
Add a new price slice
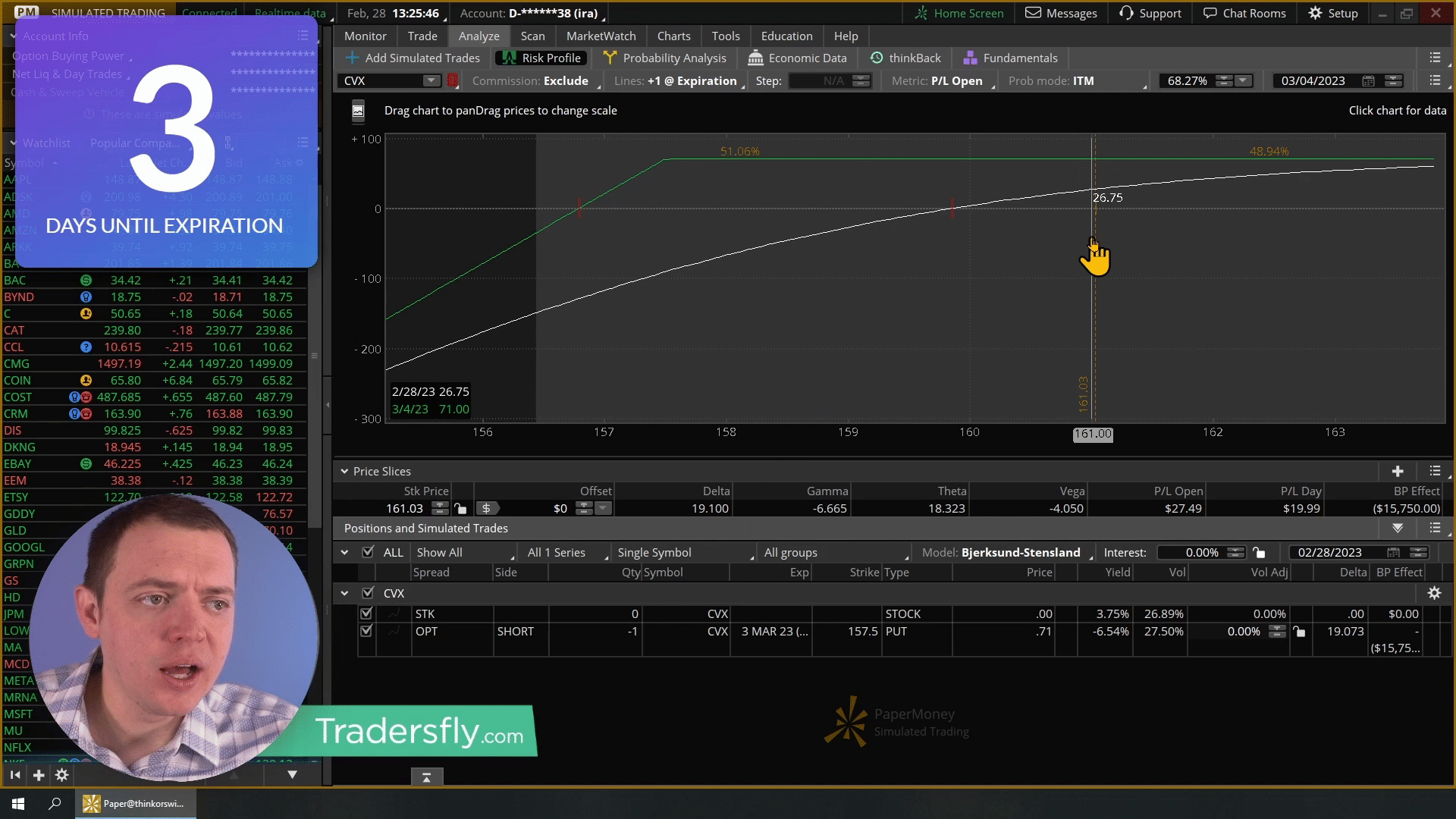pyautogui.click(x=1398, y=471)
